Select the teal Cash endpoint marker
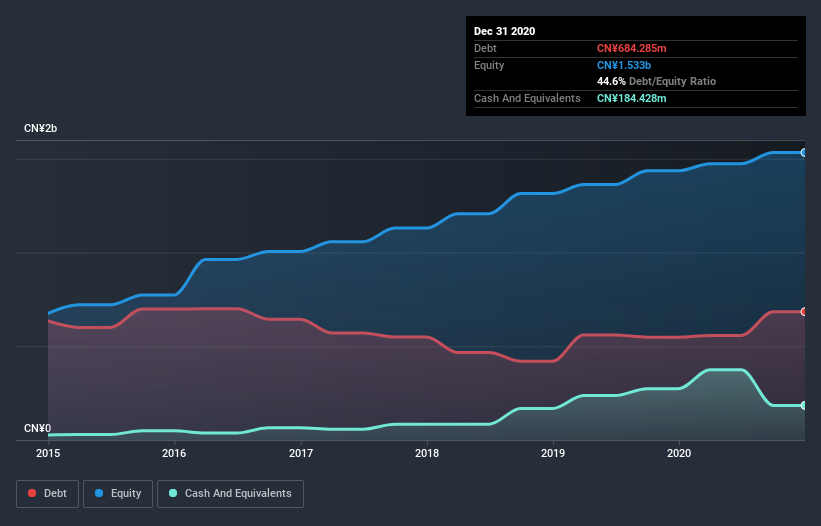Viewport: 821px width, 526px height. 804,406
